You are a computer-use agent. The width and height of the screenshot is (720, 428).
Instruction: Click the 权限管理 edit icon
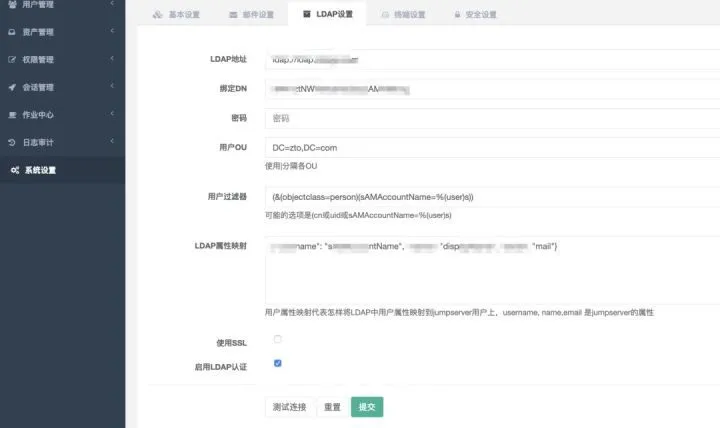(x=12, y=60)
